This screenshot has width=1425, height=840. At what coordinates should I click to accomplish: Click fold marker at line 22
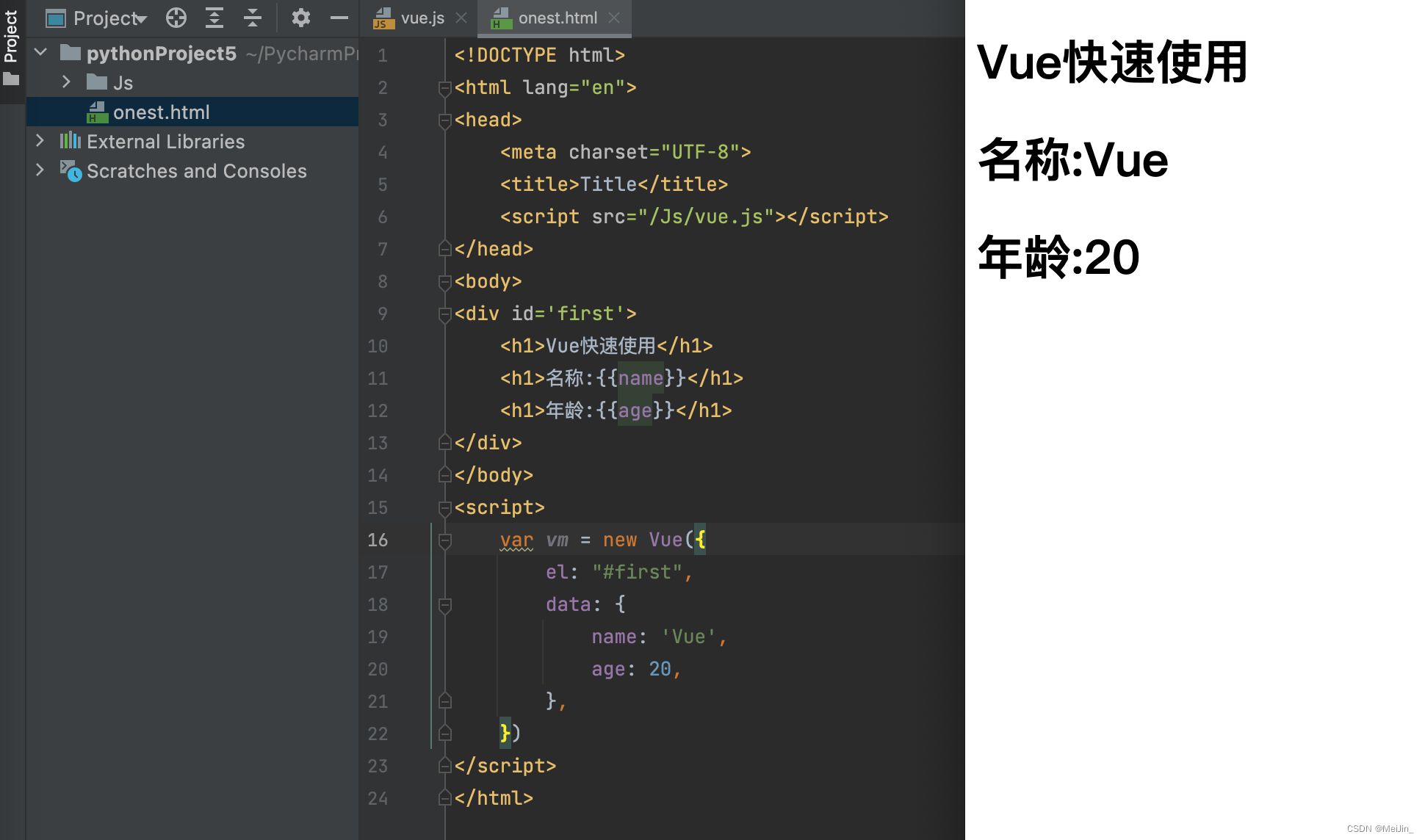[444, 734]
